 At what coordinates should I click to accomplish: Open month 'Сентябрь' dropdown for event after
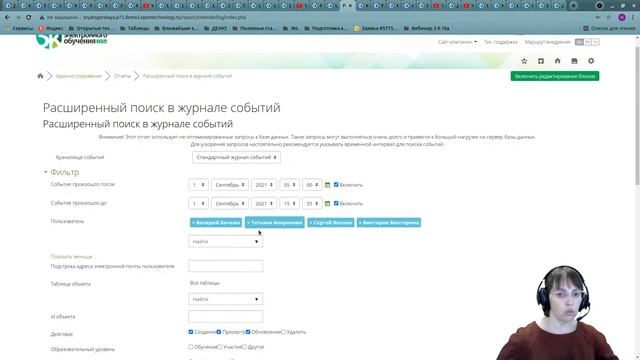click(x=230, y=185)
